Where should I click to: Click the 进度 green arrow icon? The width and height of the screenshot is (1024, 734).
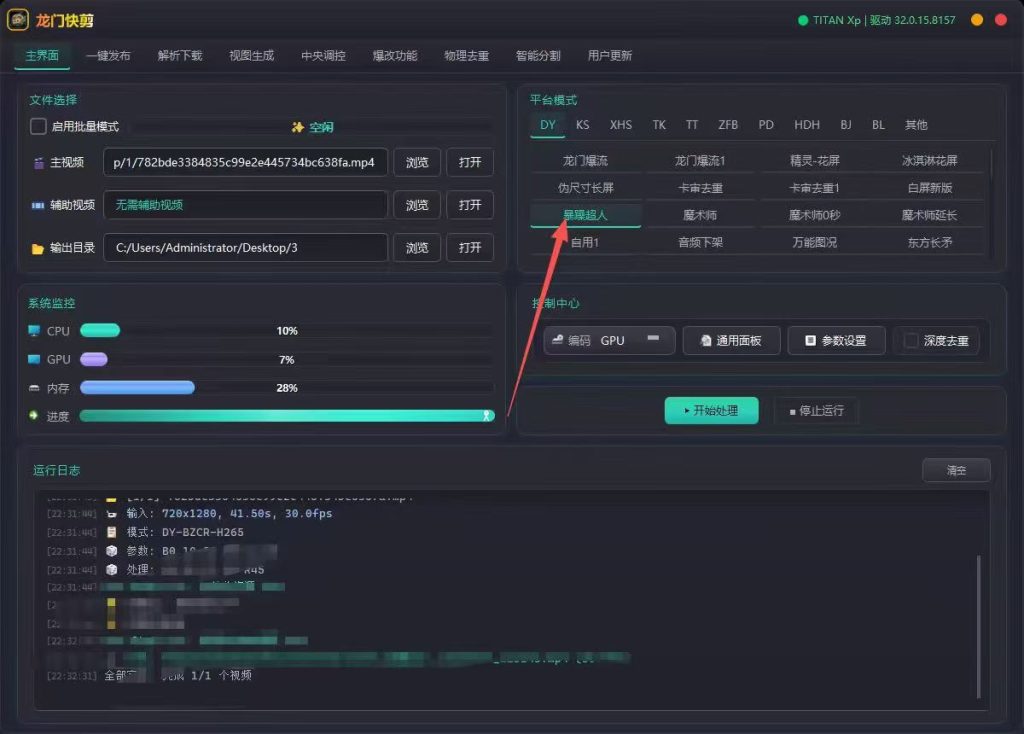(34, 415)
